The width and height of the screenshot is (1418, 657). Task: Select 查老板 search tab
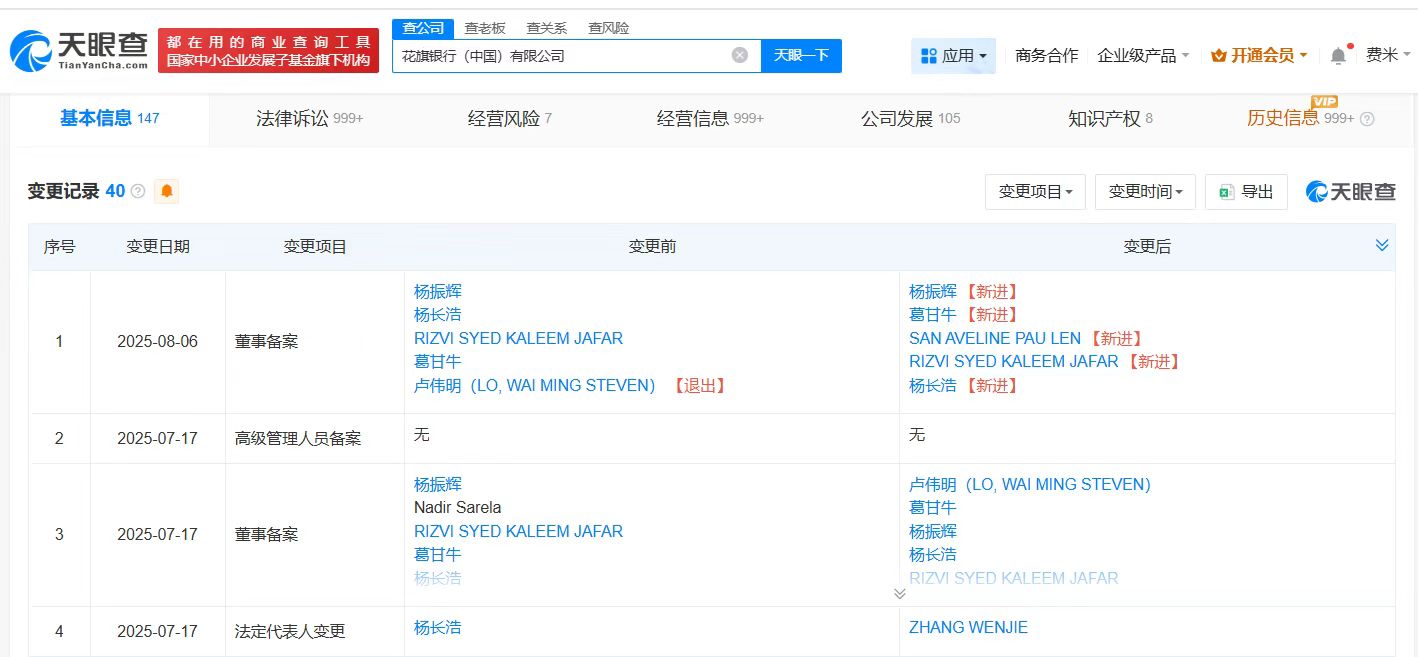[485, 28]
